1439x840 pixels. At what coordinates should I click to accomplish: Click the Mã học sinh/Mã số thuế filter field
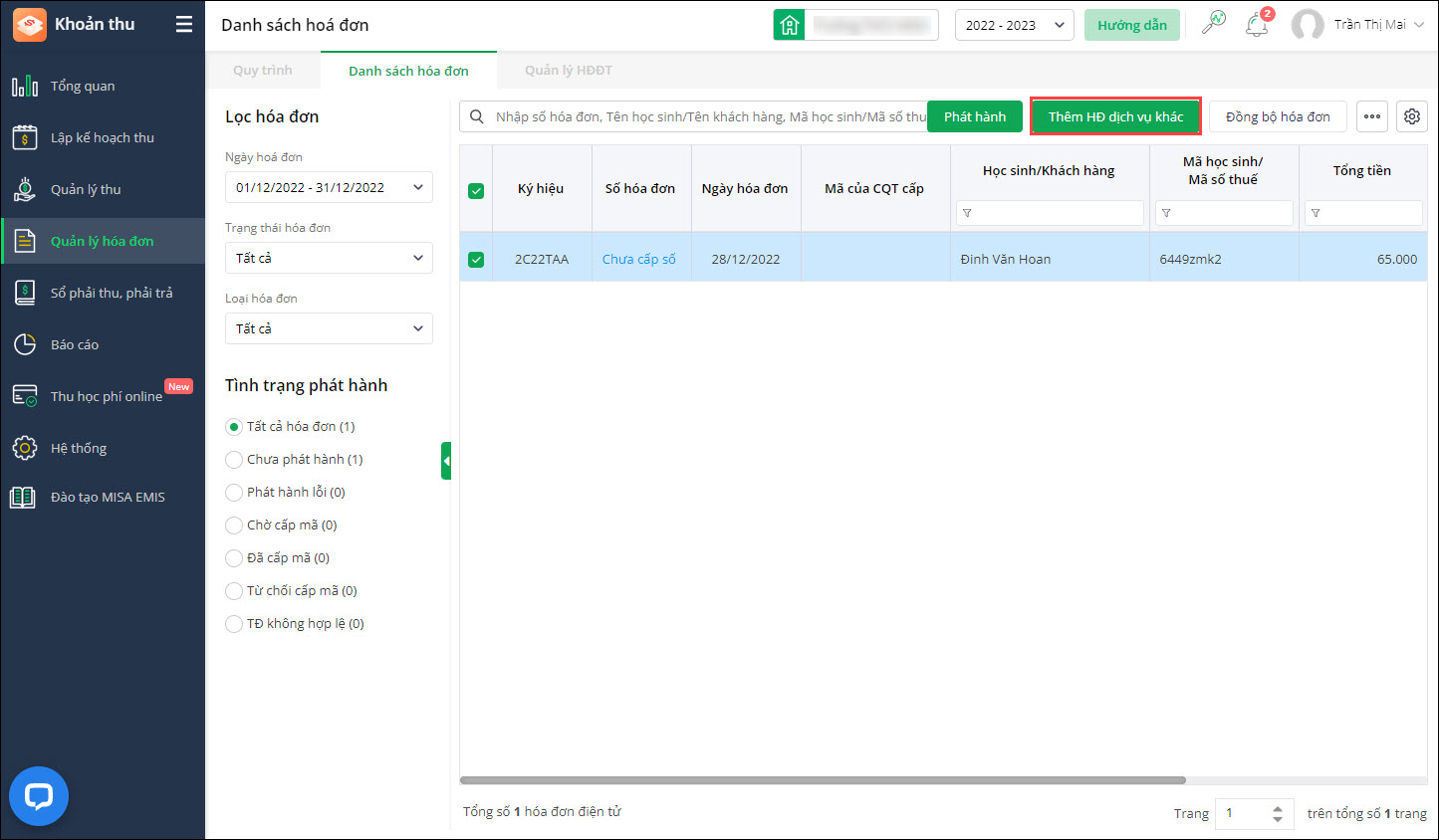point(1224,213)
